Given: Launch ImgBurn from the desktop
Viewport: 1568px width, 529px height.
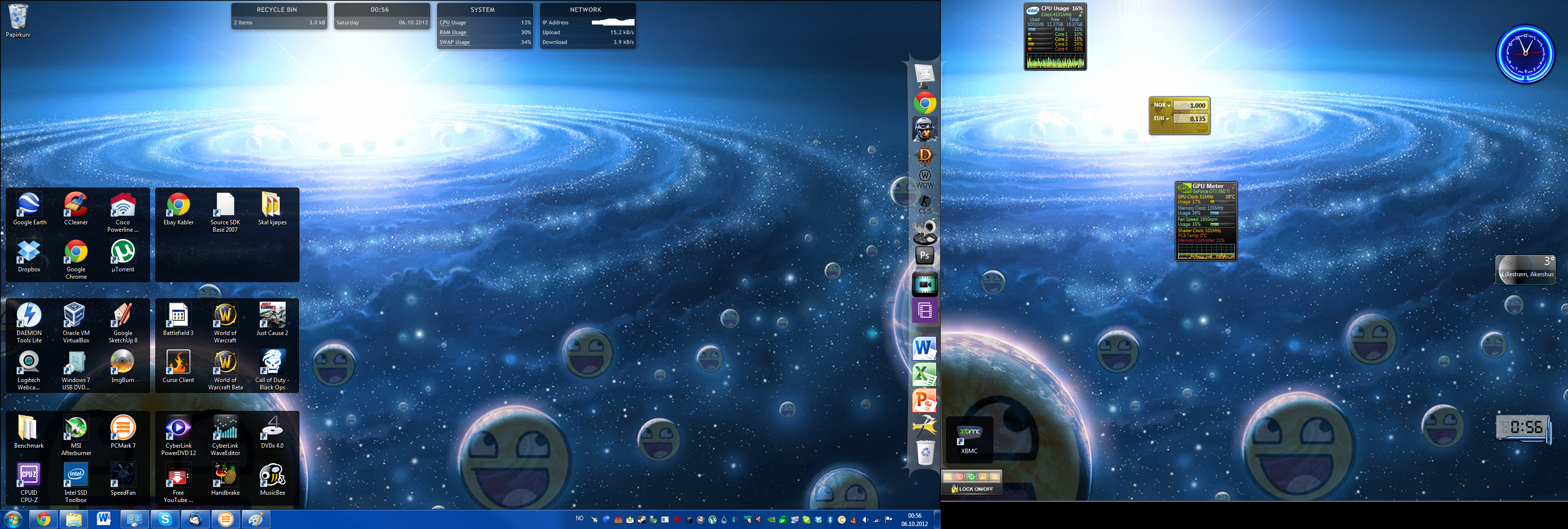Looking at the screenshot, I should pyautogui.click(x=123, y=367).
